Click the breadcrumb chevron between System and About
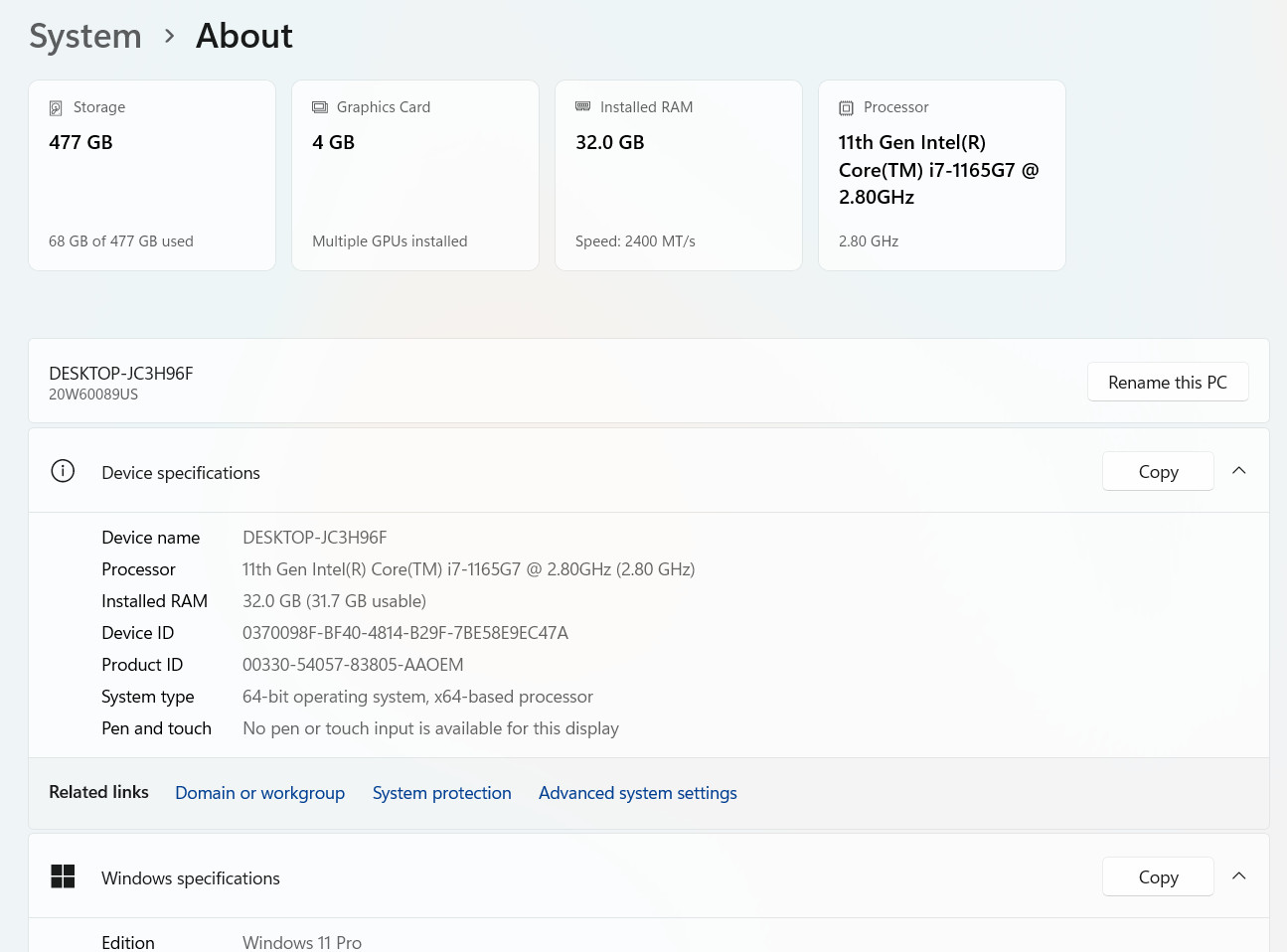Viewport: 1287px width, 952px height. coord(170,37)
